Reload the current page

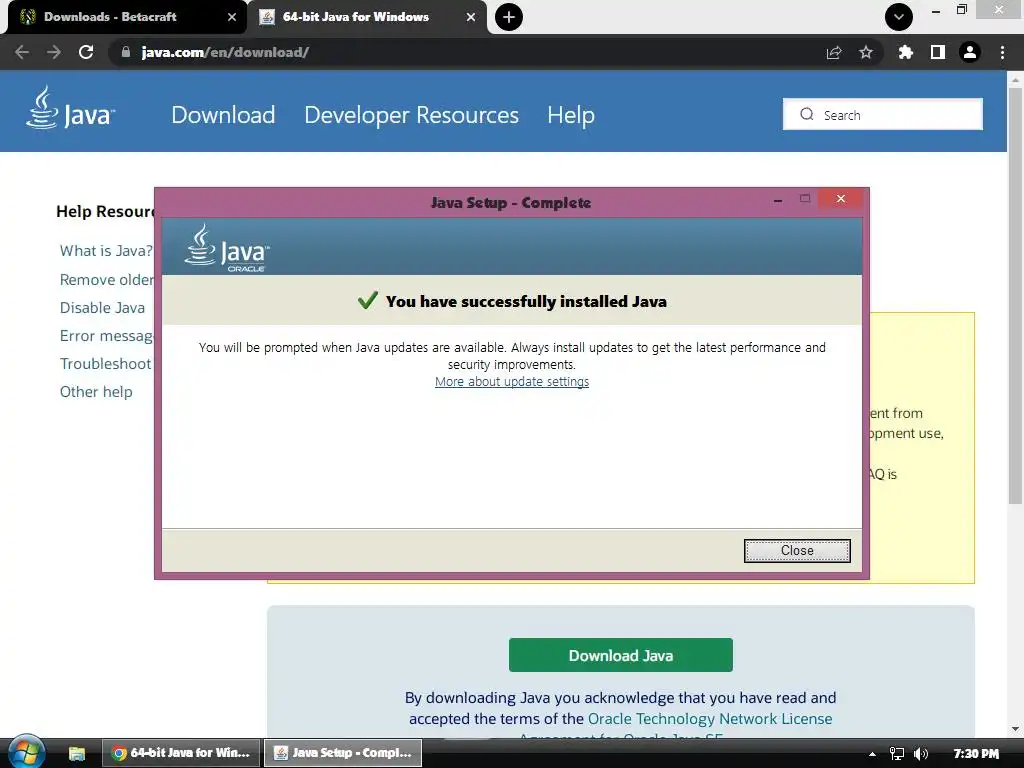click(x=86, y=52)
